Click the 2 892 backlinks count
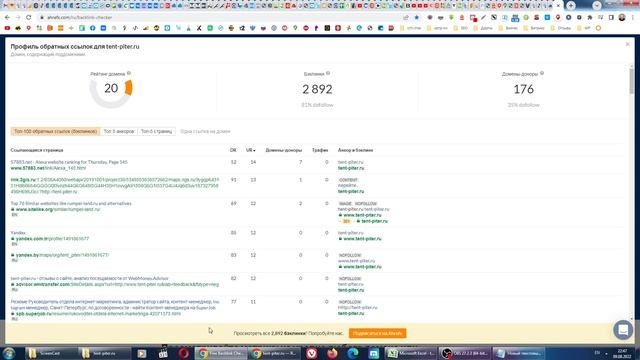640x360 pixels. coord(317,89)
